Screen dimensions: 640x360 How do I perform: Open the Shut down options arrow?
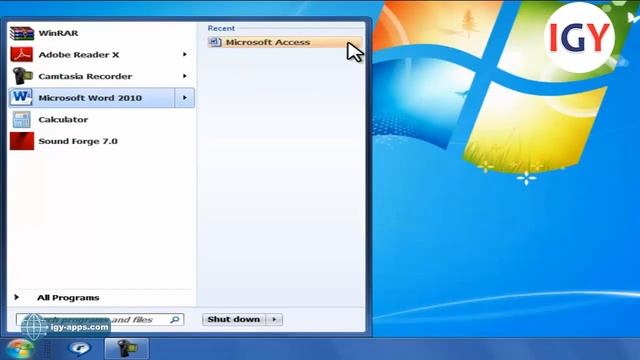(x=274, y=320)
